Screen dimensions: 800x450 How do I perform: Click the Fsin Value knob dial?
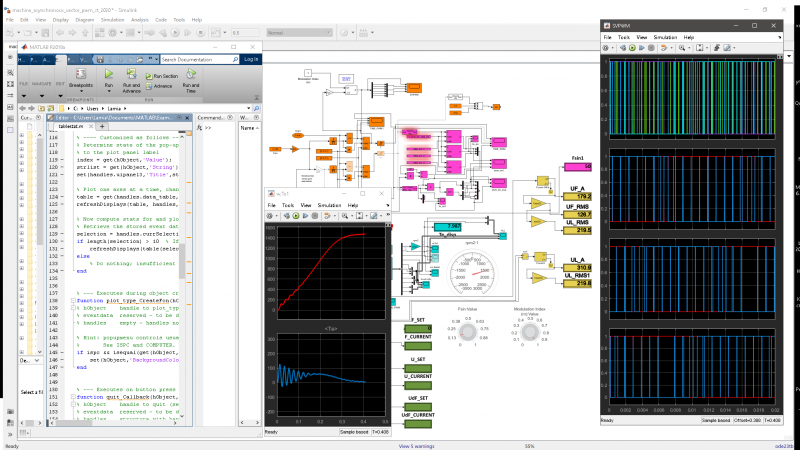(x=467, y=332)
